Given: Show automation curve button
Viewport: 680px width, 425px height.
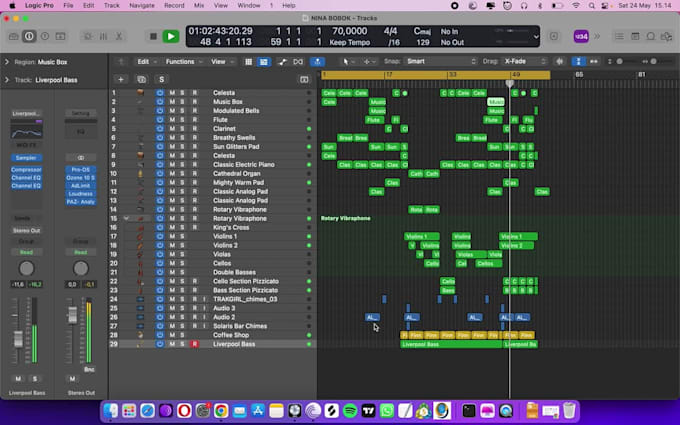Looking at the screenshot, I should [x=282, y=62].
